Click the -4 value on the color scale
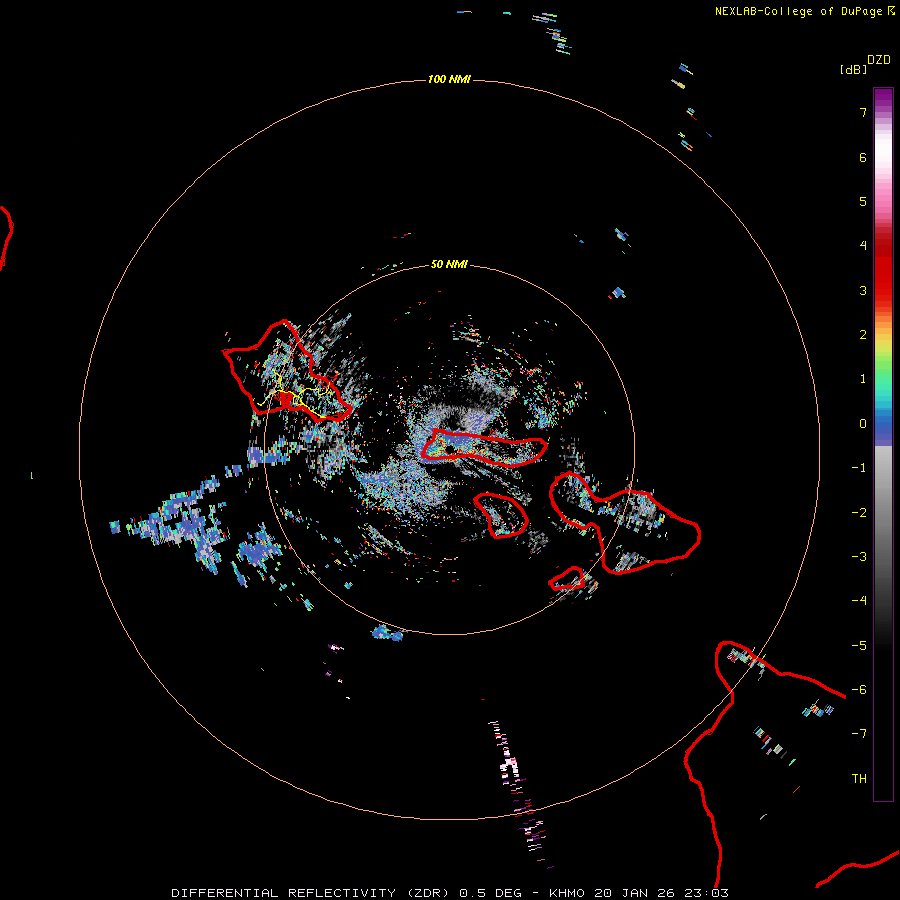 pyautogui.click(x=859, y=601)
